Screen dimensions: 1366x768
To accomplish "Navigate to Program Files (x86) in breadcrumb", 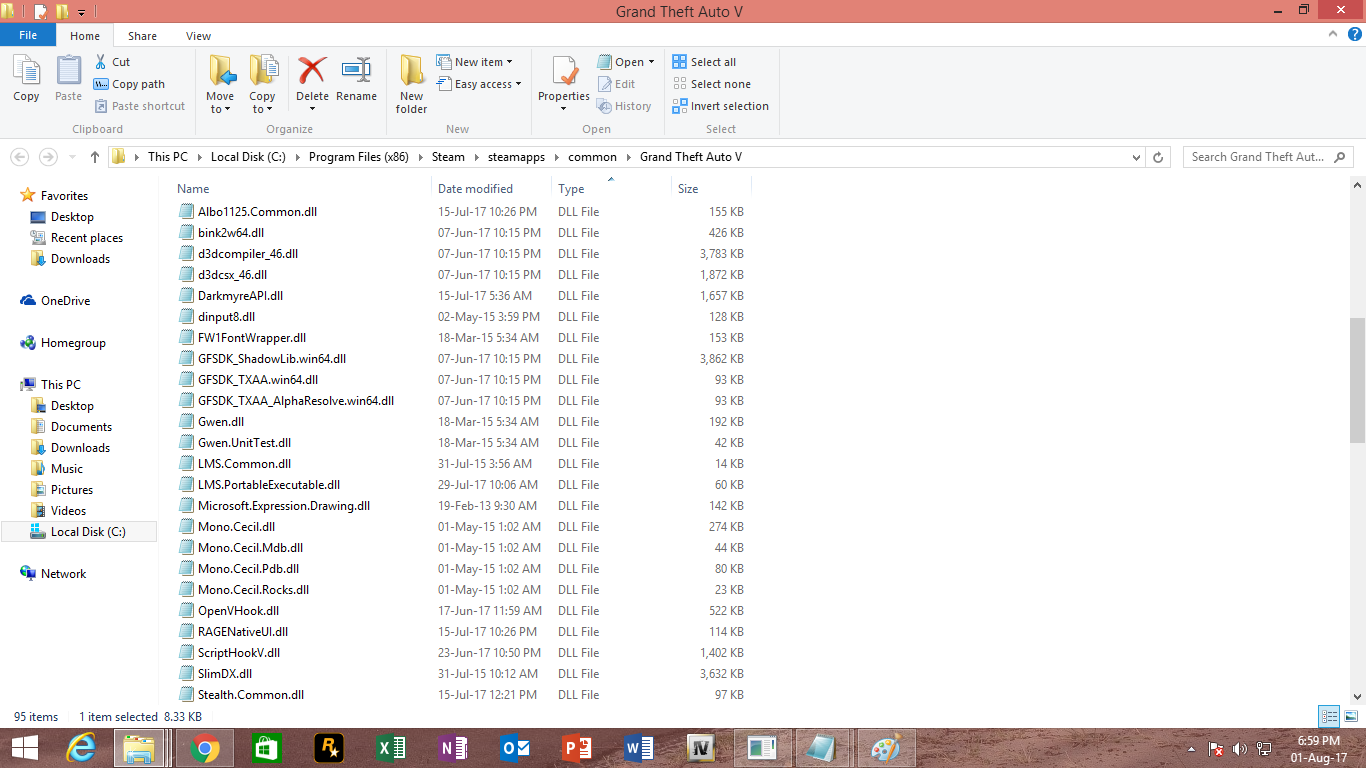I will coord(358,157).
